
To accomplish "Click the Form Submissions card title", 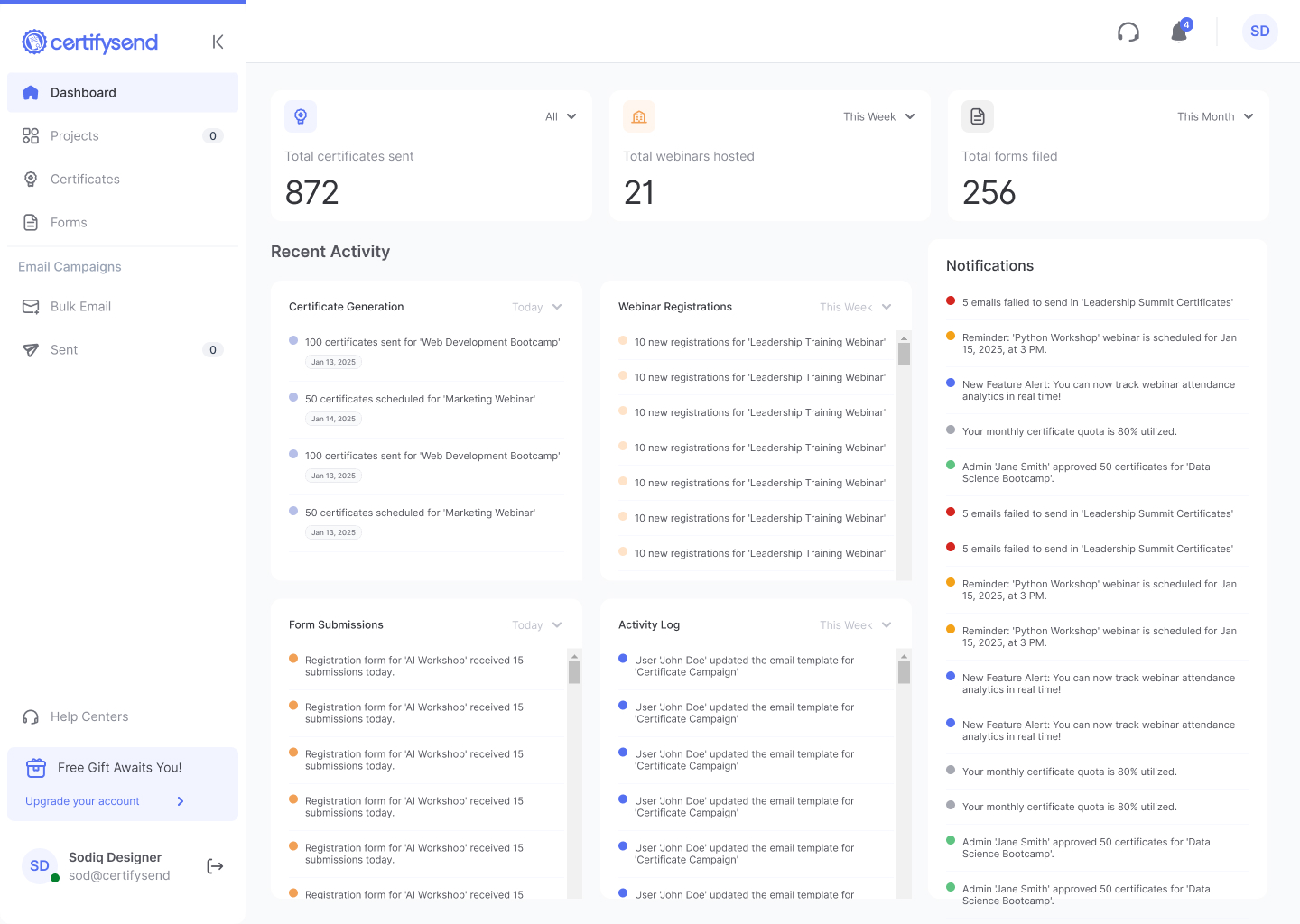I will tap(336, 625).
